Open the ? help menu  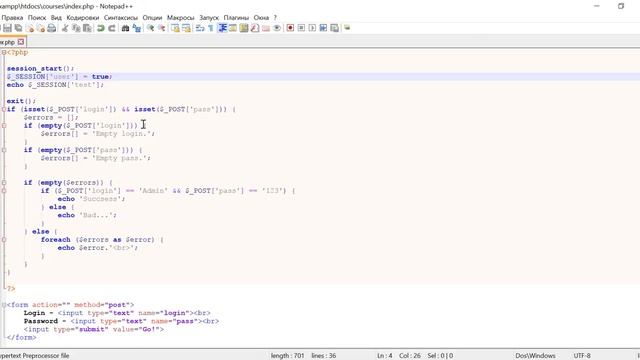[275, 18]
